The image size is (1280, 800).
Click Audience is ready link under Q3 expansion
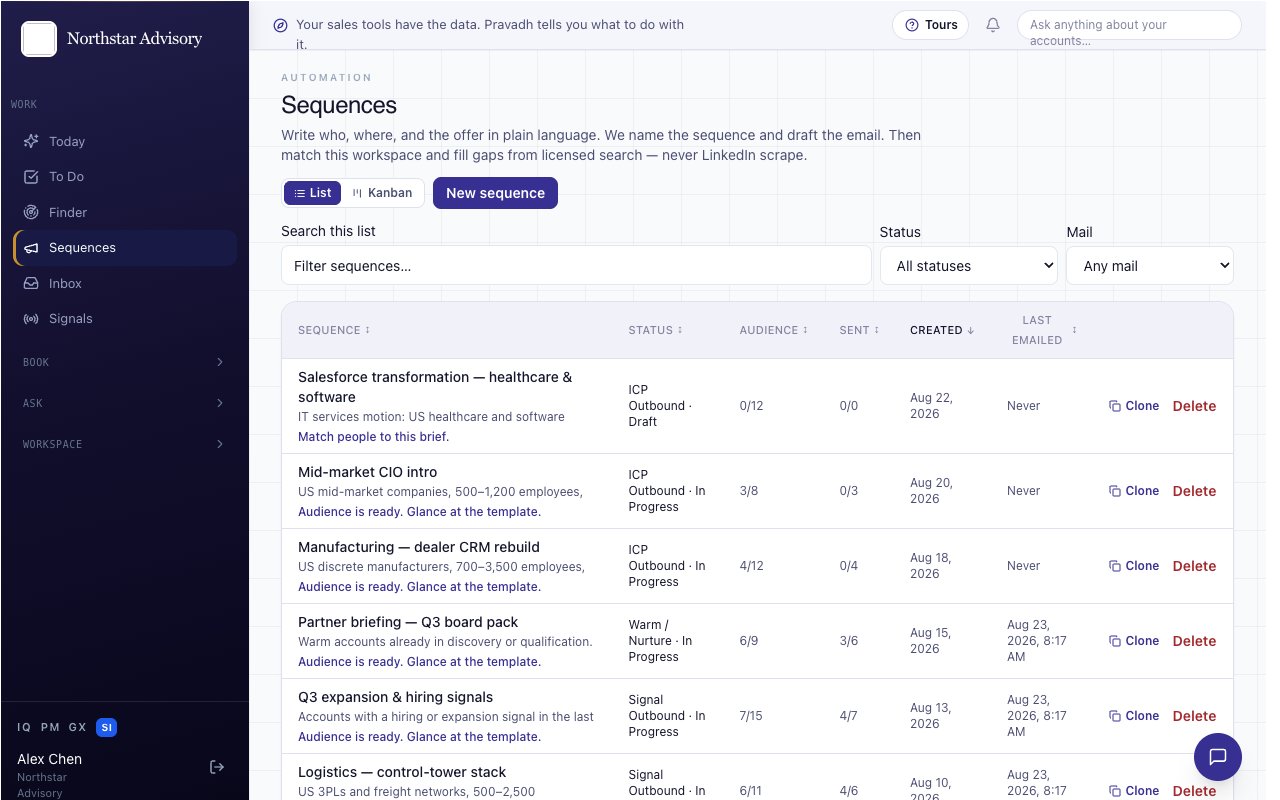(419, 737)
